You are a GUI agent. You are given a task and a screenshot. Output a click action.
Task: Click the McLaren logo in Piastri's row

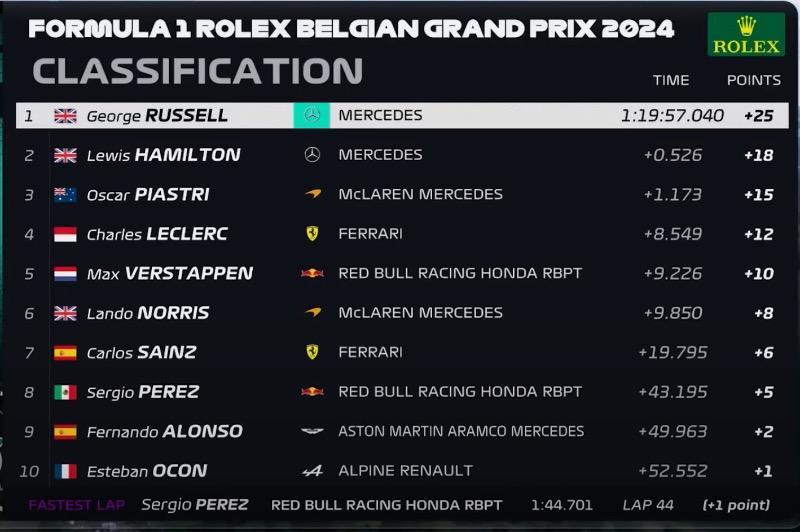pos(313,194)
